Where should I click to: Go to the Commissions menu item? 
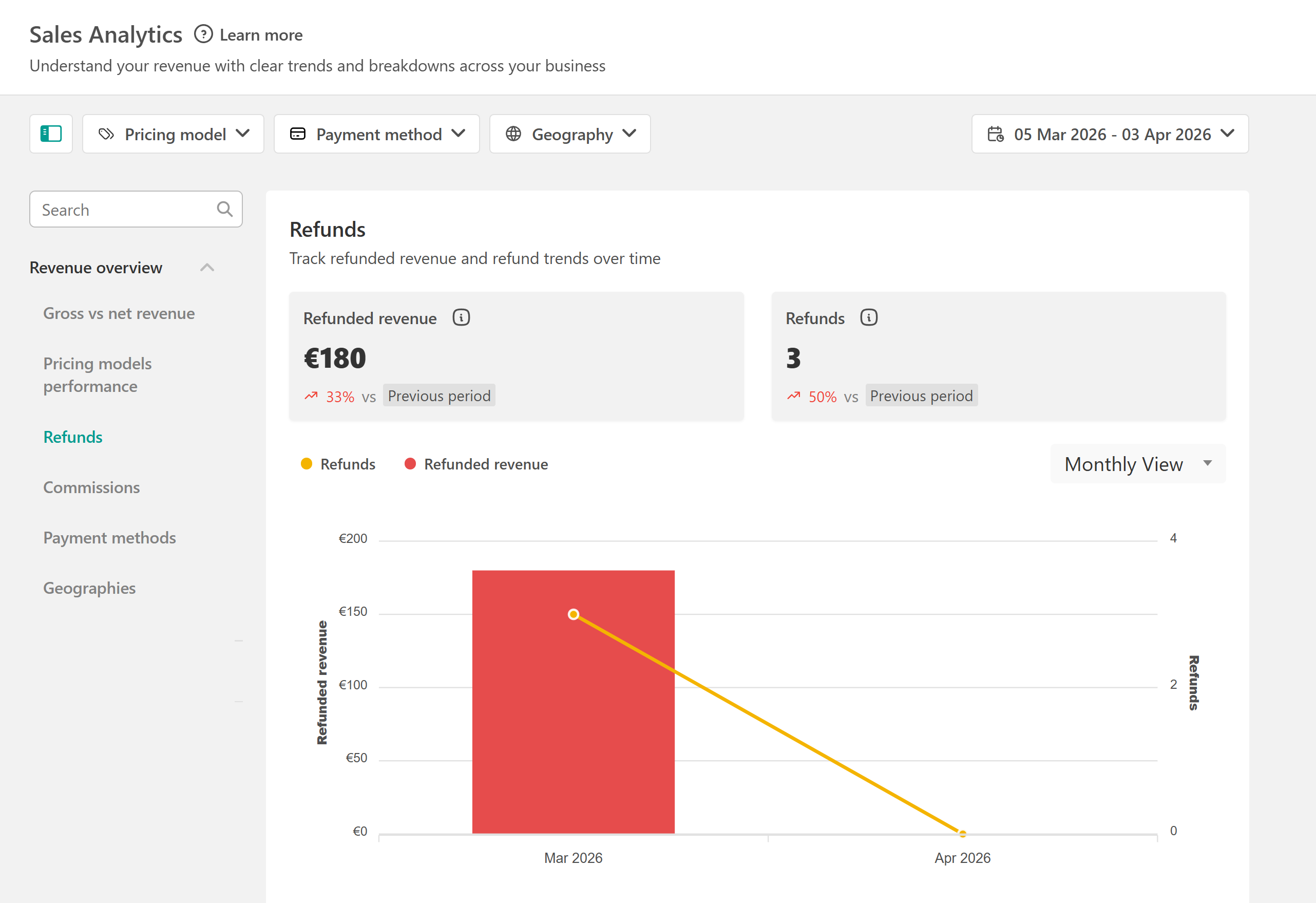point(92,487)
